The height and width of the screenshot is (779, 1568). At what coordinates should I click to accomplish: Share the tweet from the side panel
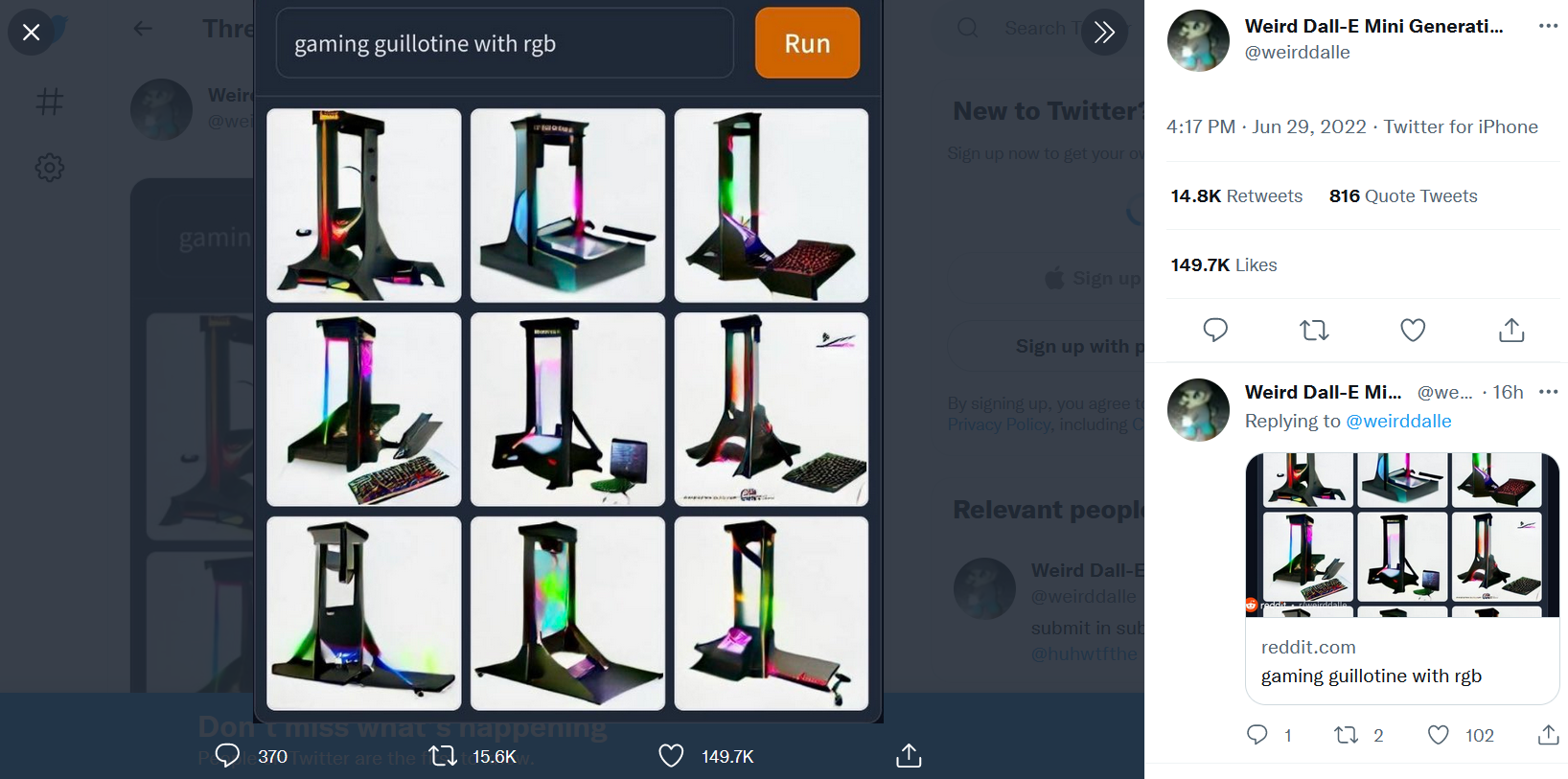coord(1511,331)
